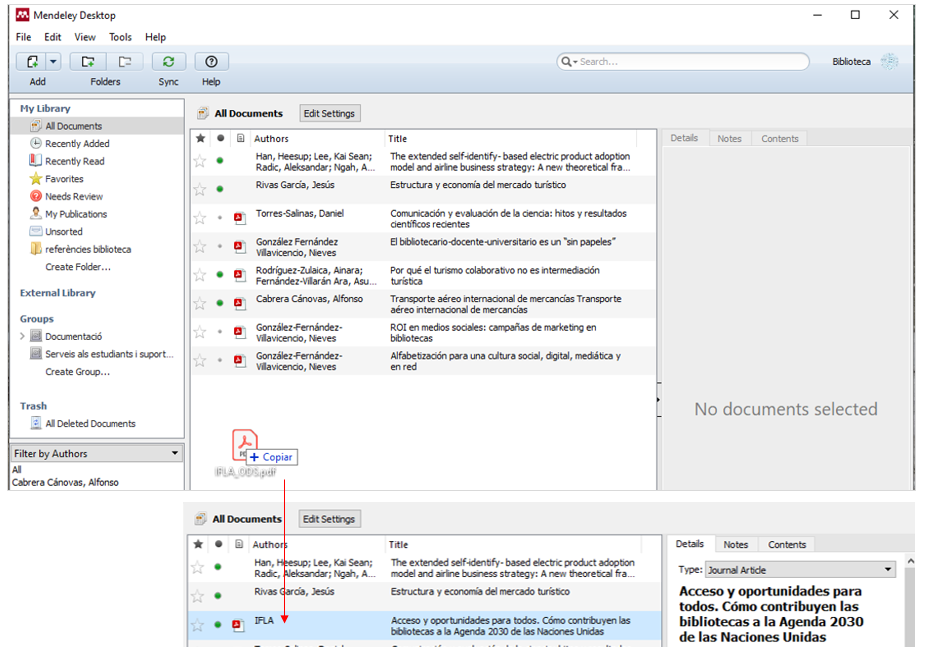
Task: Open the Help menu
Action: 156,37
